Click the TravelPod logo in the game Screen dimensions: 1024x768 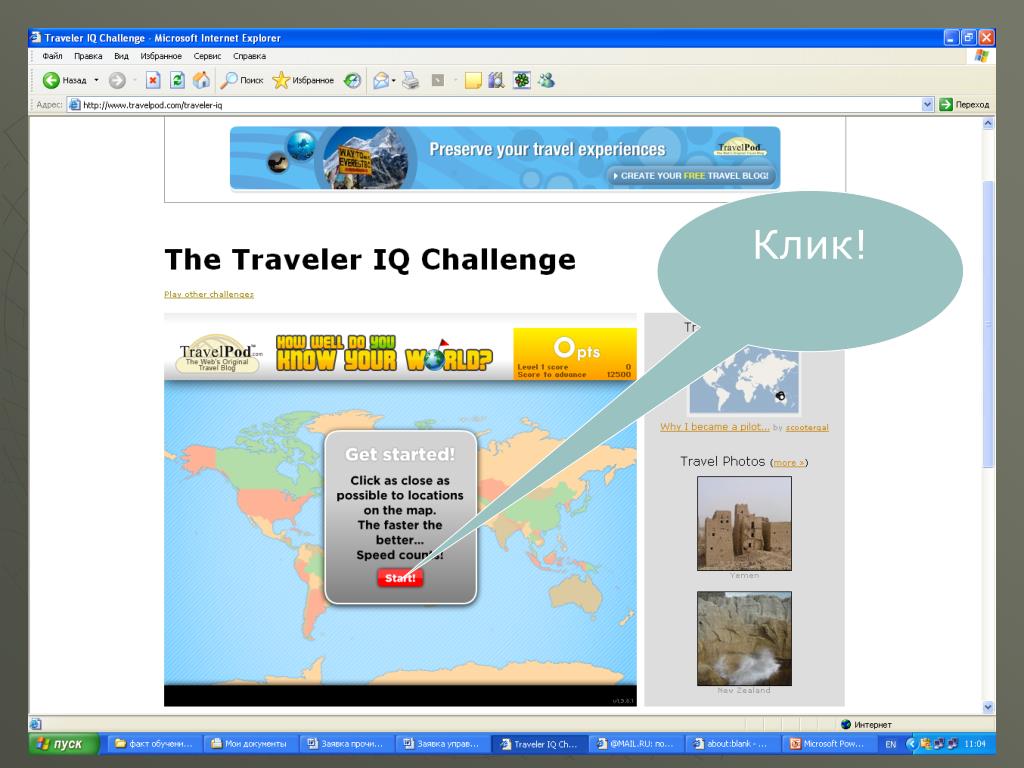(219, 357)
